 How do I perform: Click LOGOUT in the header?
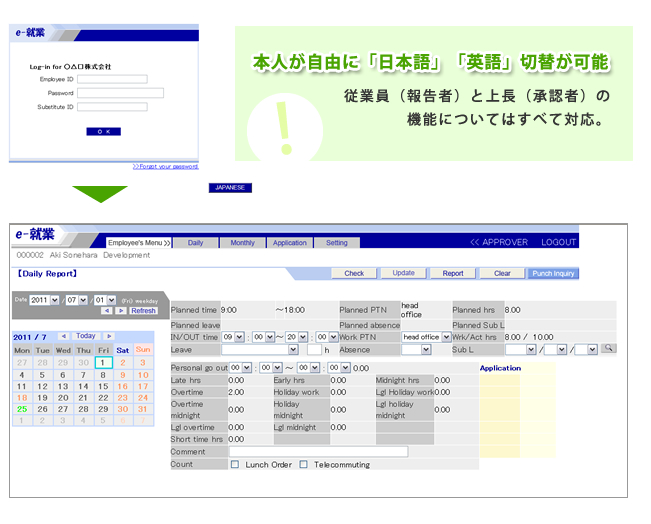558,242
